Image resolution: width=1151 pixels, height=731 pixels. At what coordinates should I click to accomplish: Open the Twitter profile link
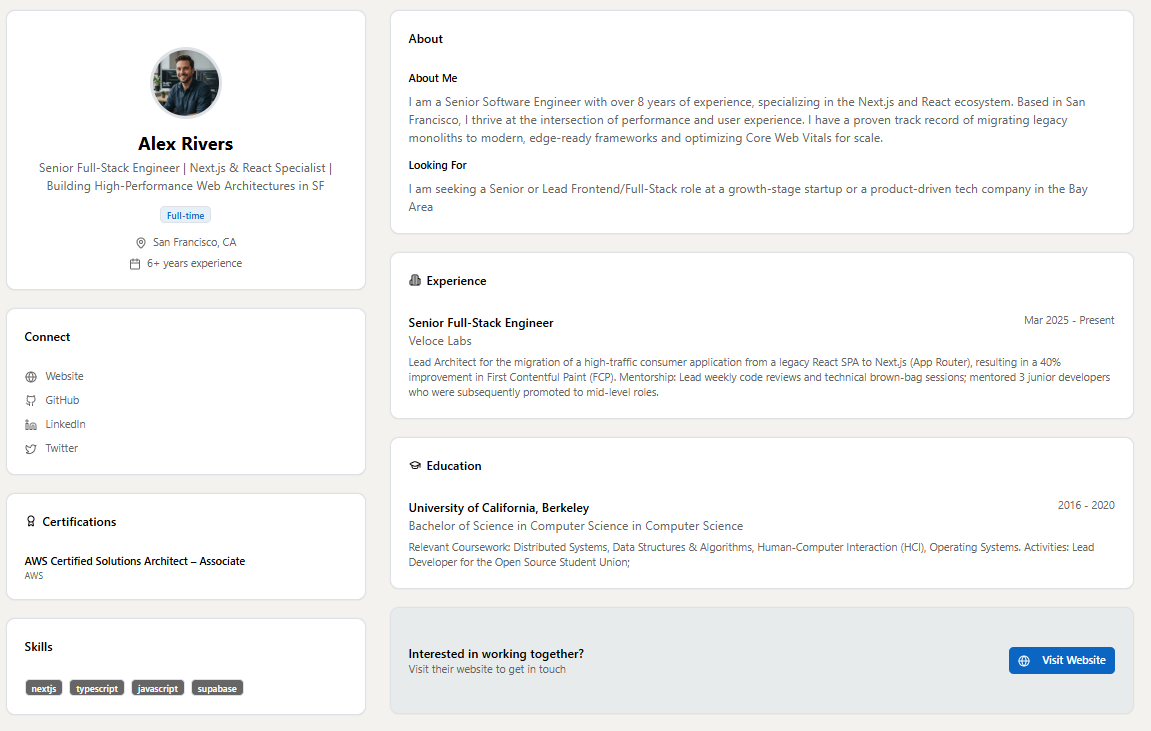pyautogui.click(x=61, y=449)
